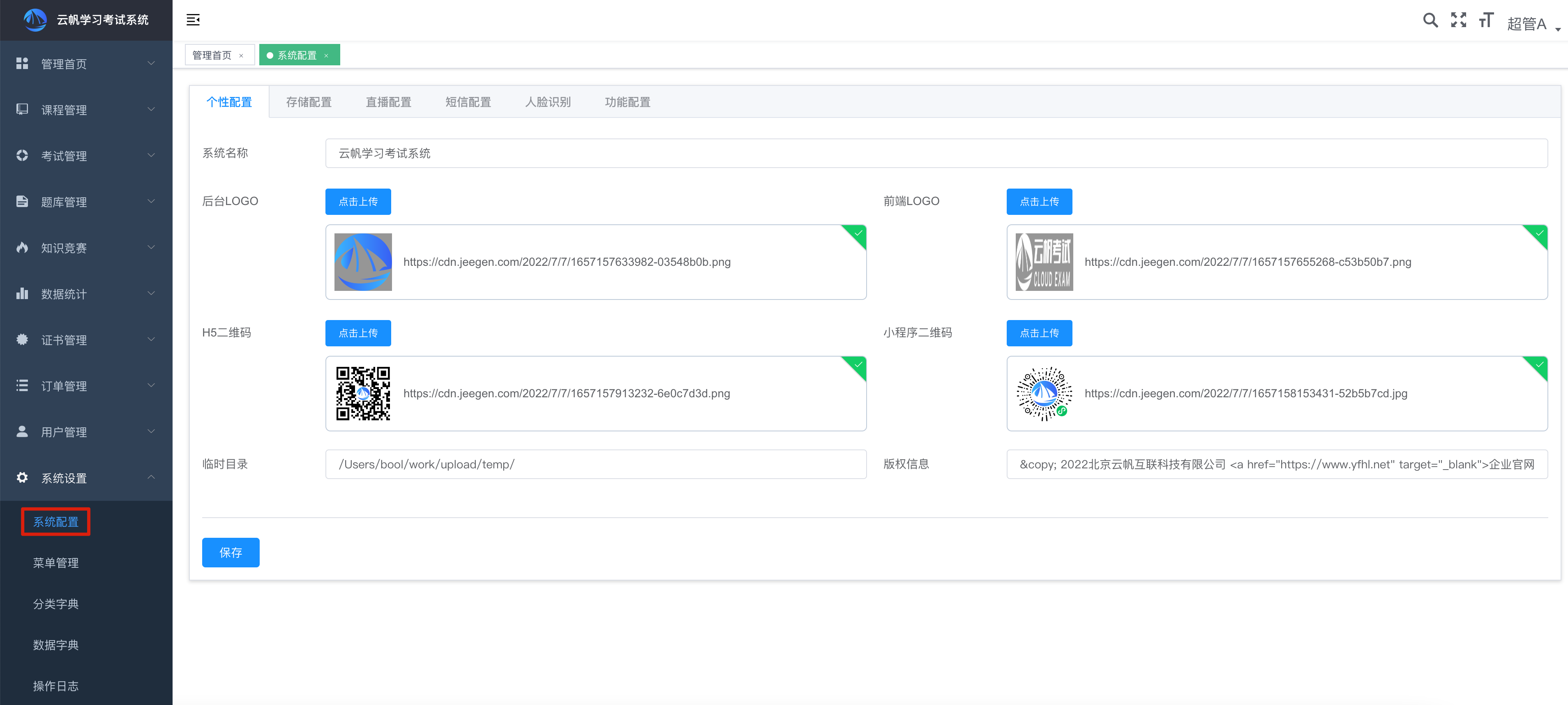
Task: Toggle fullscreen mode icon
Action: pyautogui.click(x=1458, y=20)
